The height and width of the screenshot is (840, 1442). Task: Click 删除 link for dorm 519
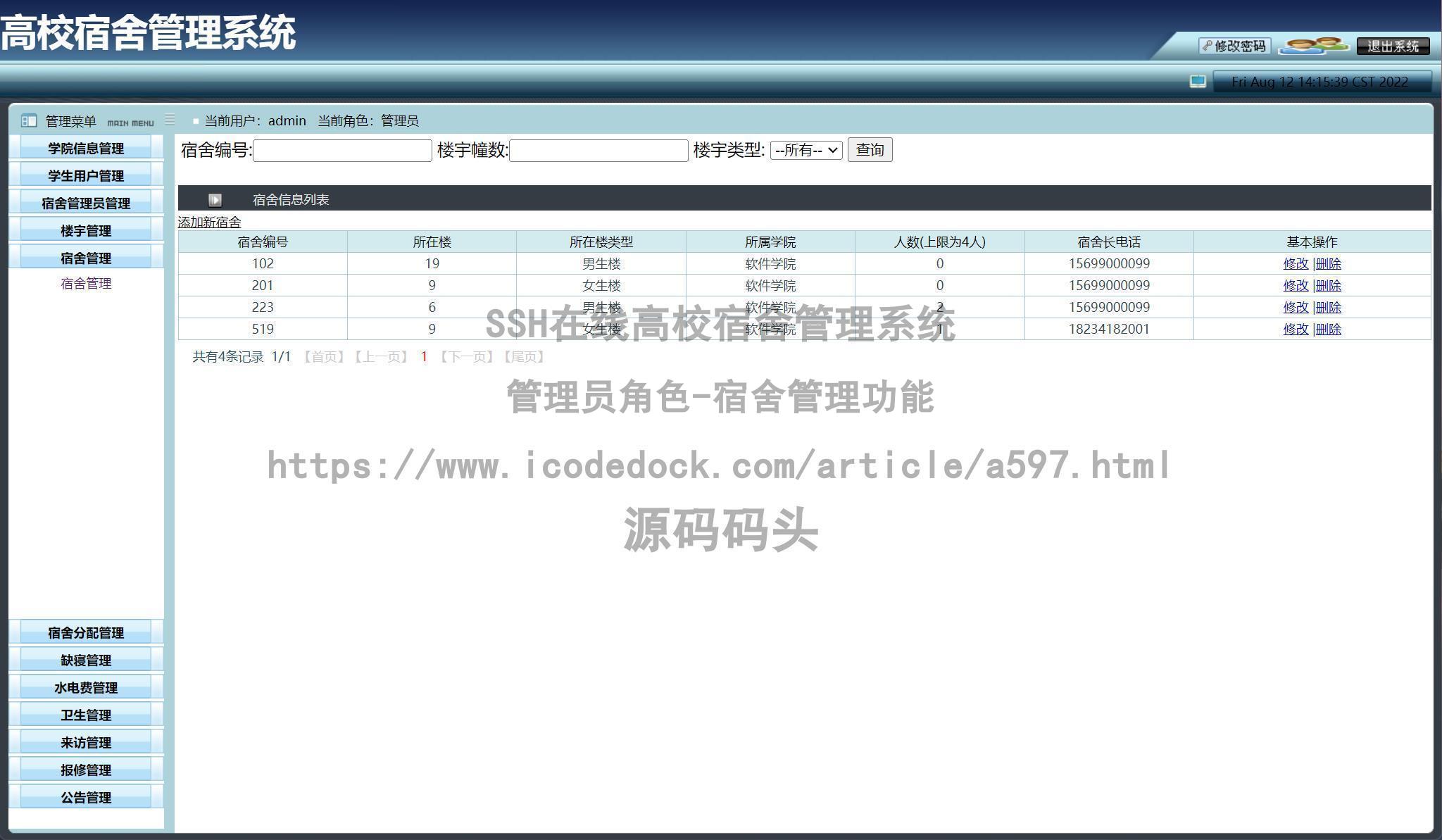point(1328,329)
